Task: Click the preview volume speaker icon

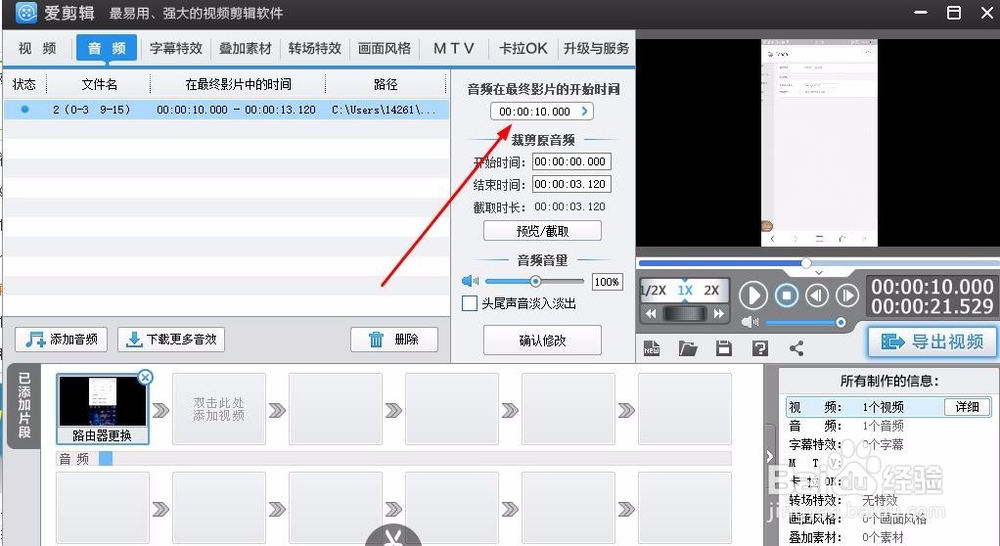Action: (750, 322)
